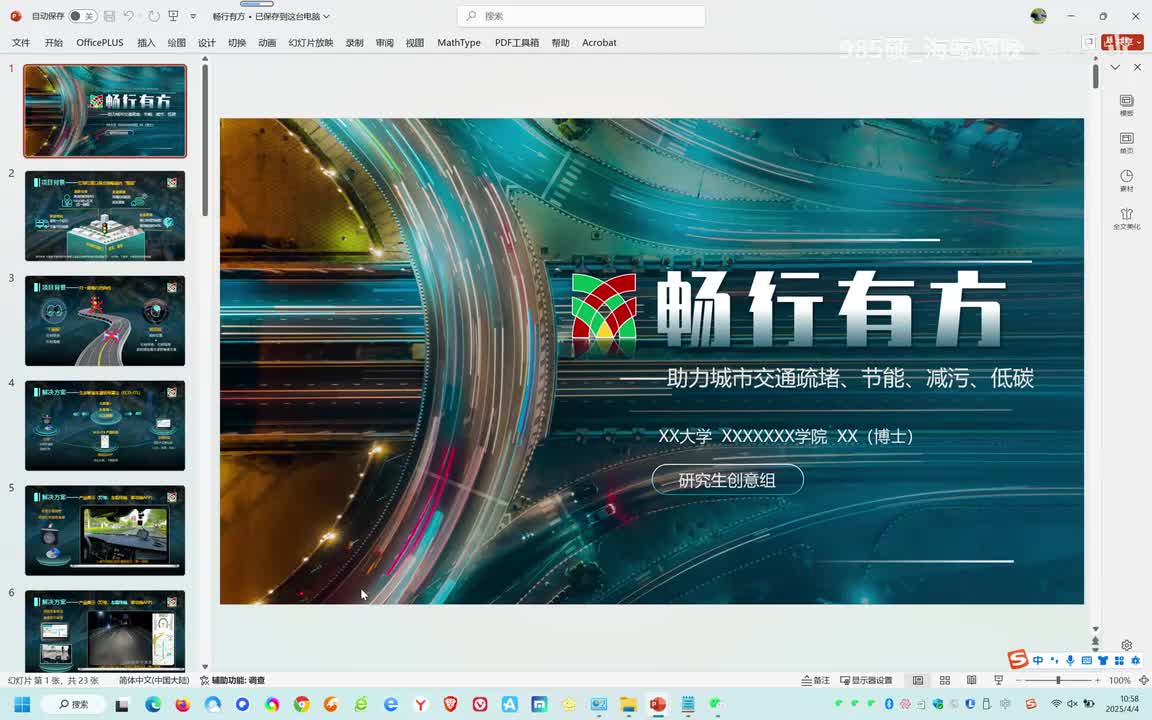Click the zoom in plus button
The height and width of the screenshot is (720, 1152).
pos(1098,680)
